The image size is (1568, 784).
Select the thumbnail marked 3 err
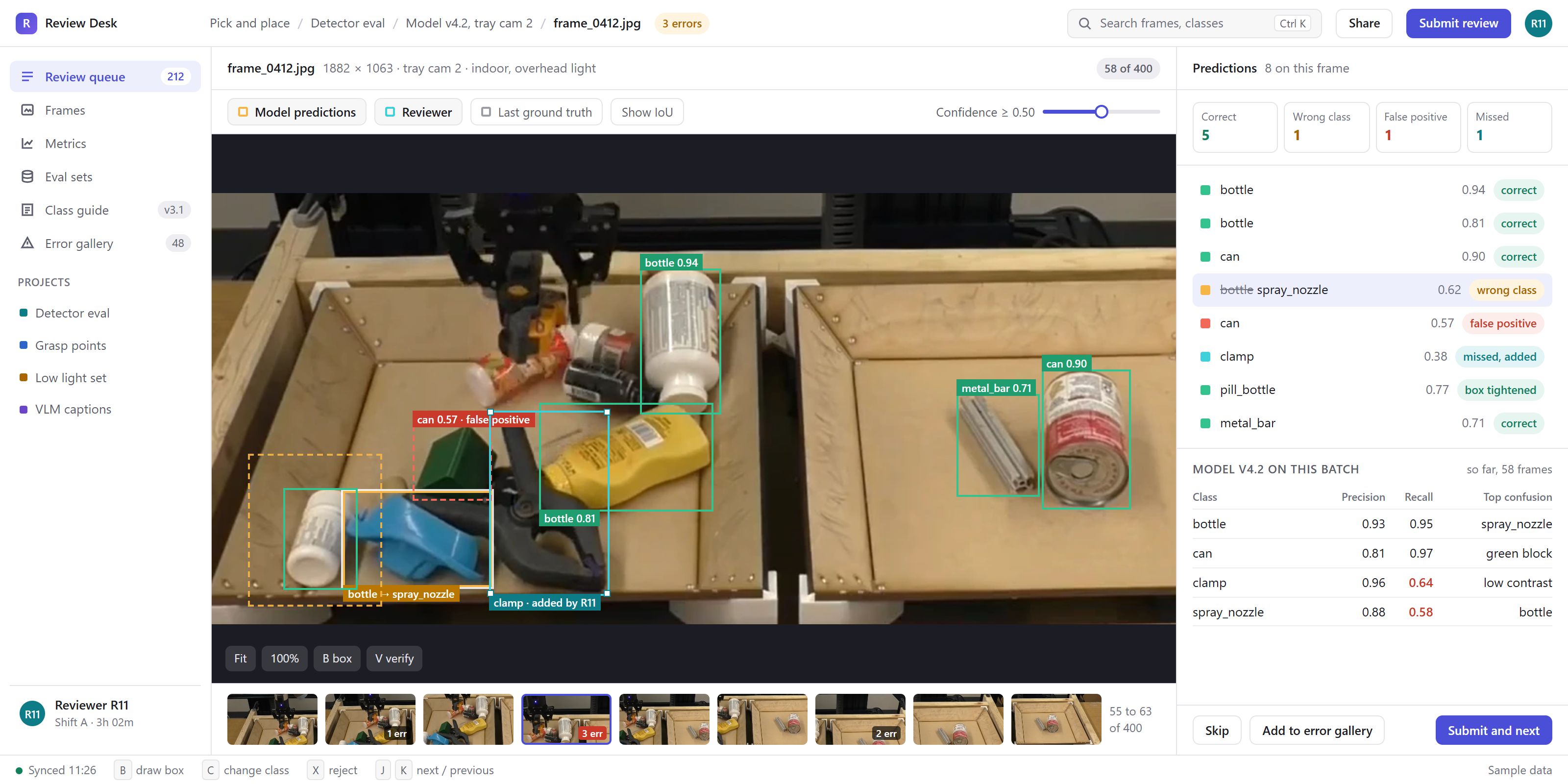pos(566,719)
